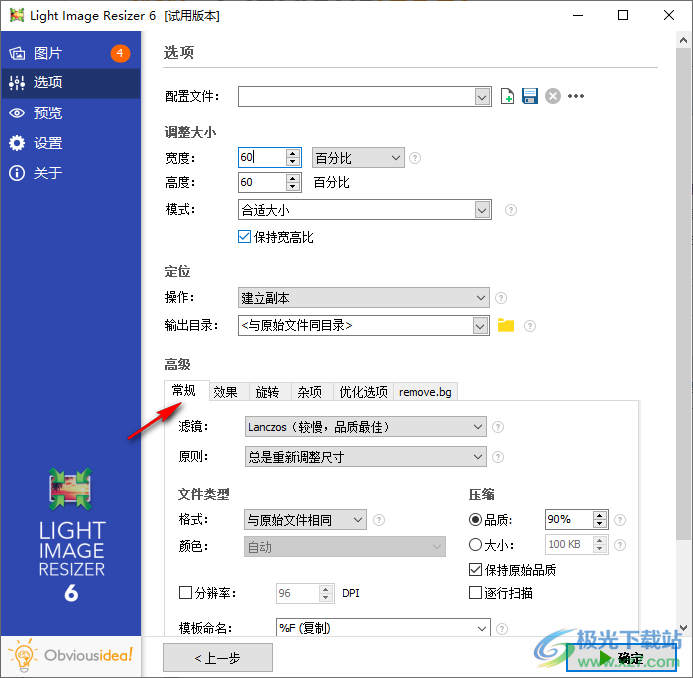Click the 确定 button

click(621, 658)
